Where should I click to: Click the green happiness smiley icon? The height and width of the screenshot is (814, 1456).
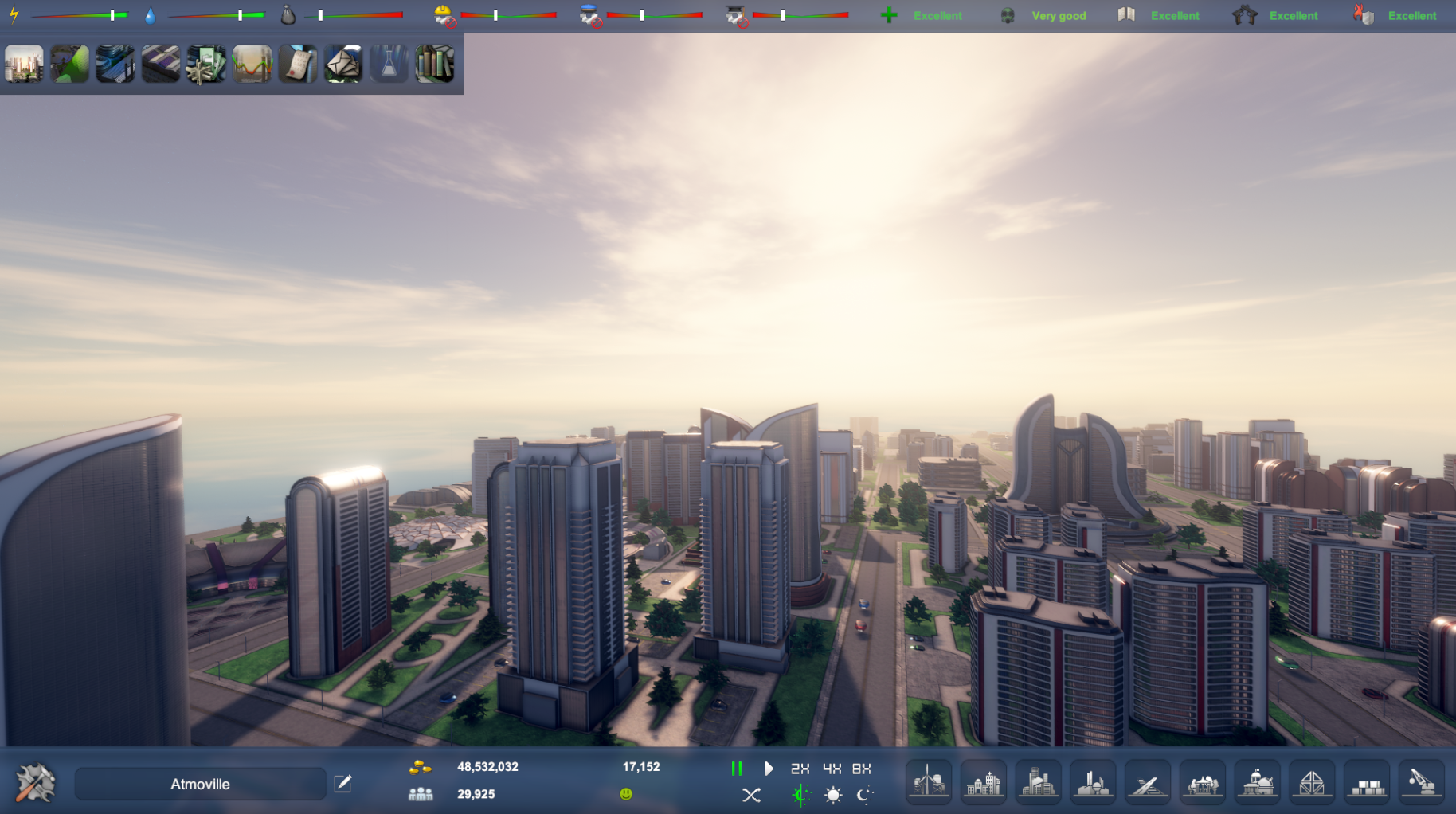[x=626, y=794]
